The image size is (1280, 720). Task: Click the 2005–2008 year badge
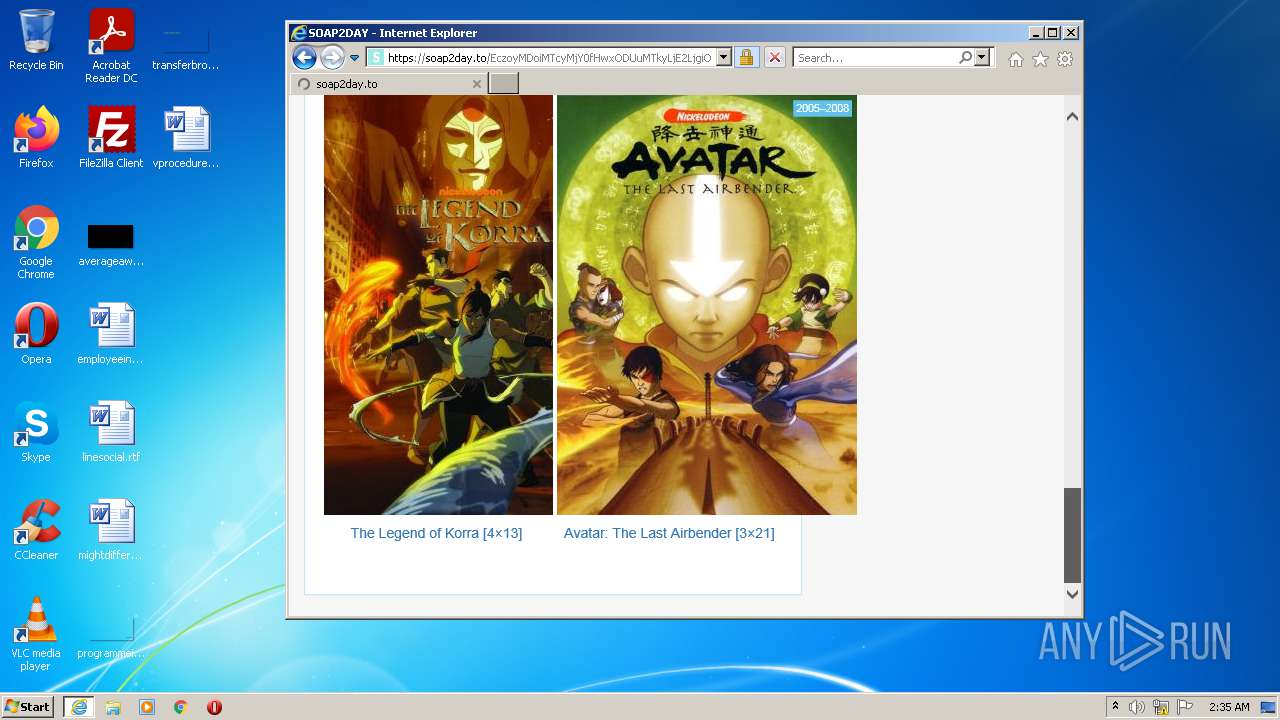(822, 108)
